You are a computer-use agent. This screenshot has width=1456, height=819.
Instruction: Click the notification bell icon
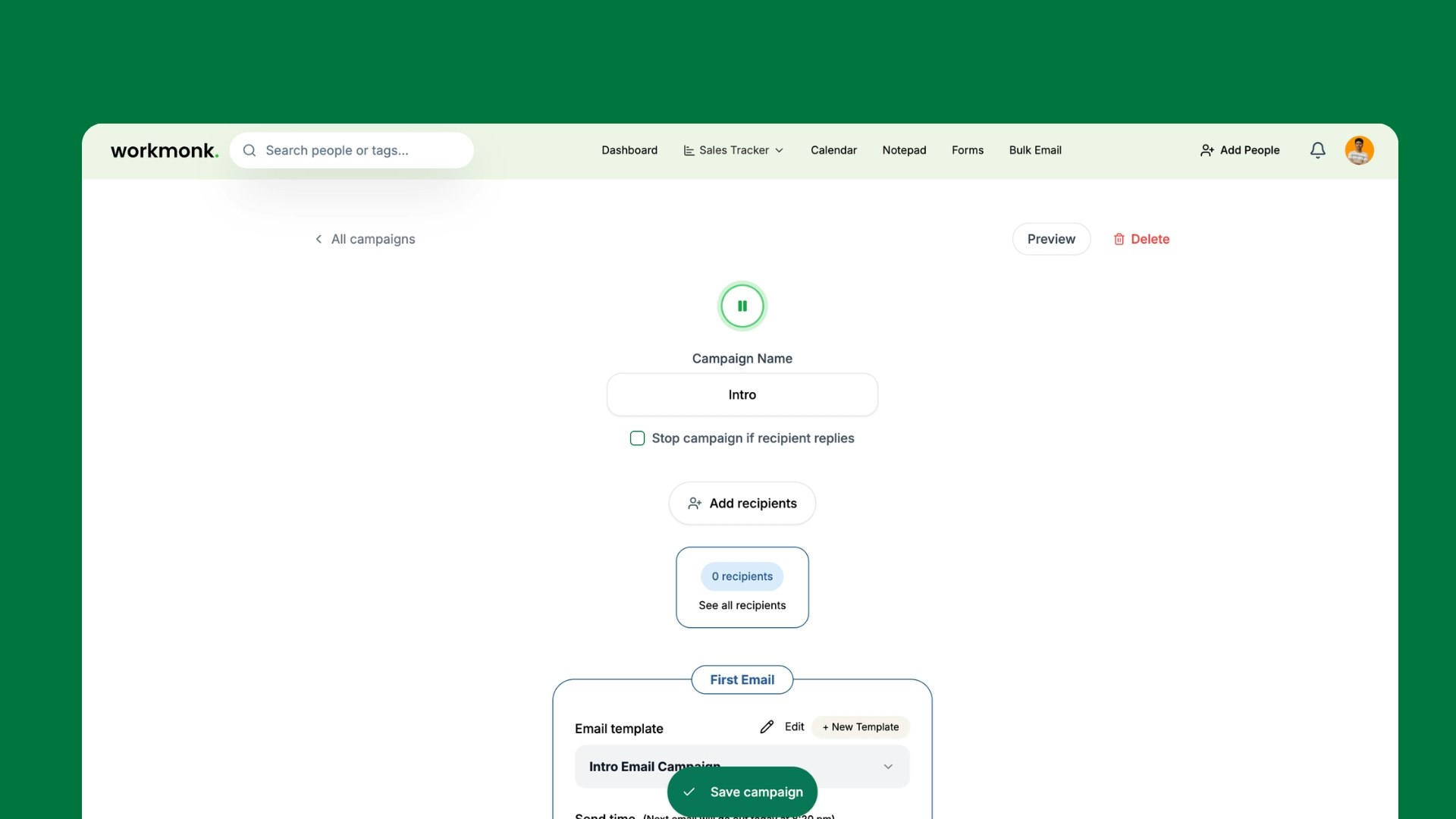point(1318,150)
